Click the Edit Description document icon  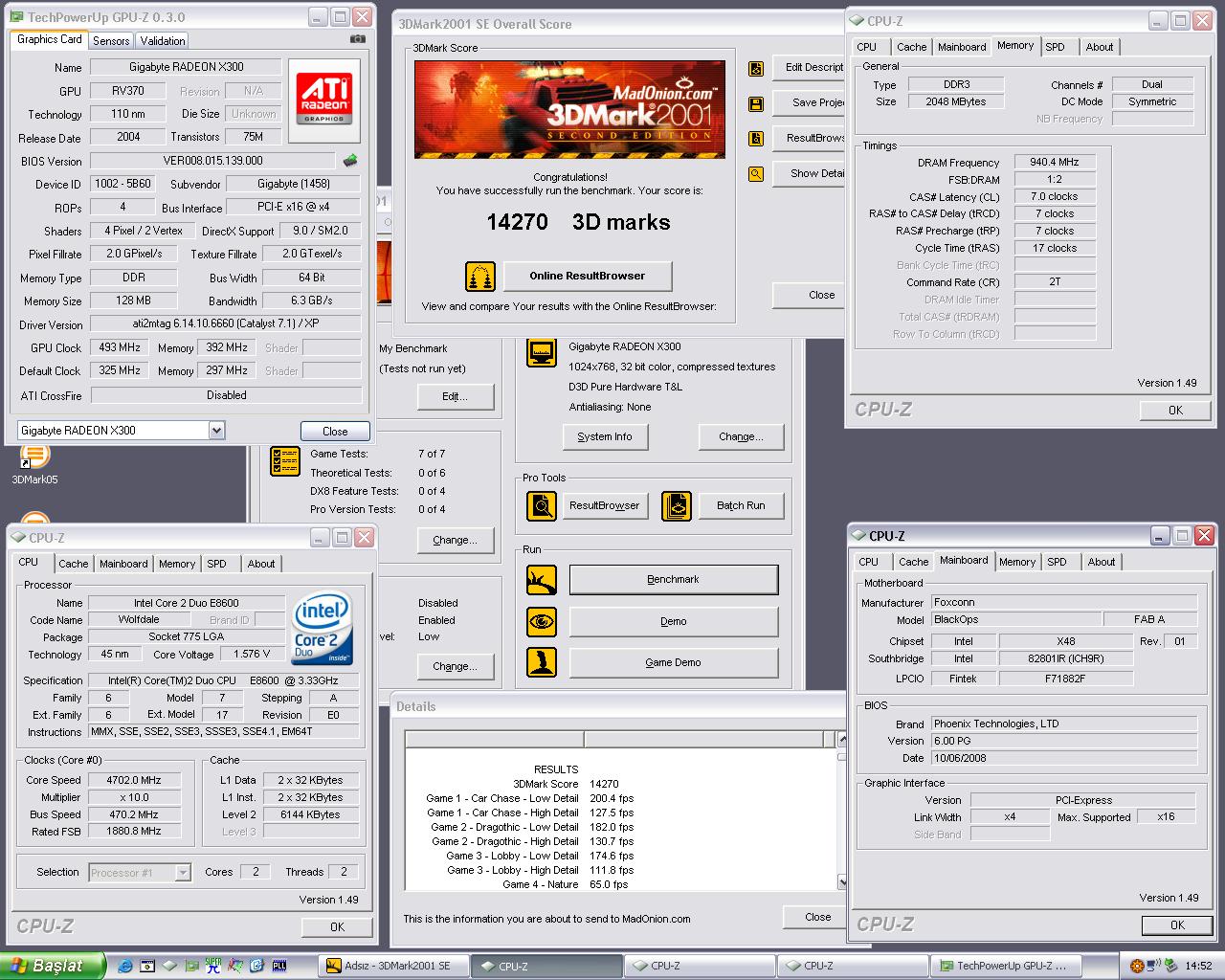pos(756,68)
